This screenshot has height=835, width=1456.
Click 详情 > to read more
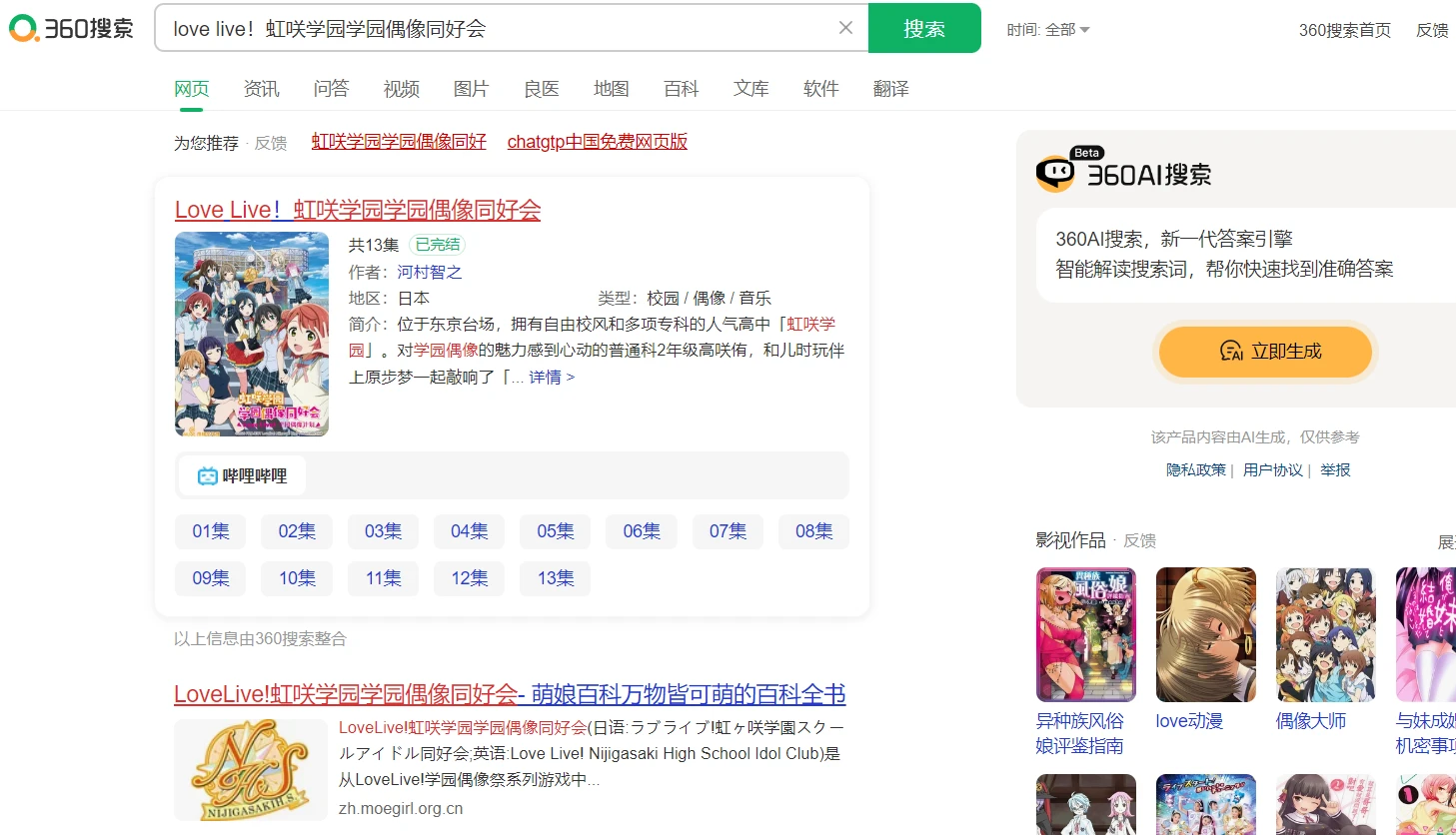click(552, 377)
